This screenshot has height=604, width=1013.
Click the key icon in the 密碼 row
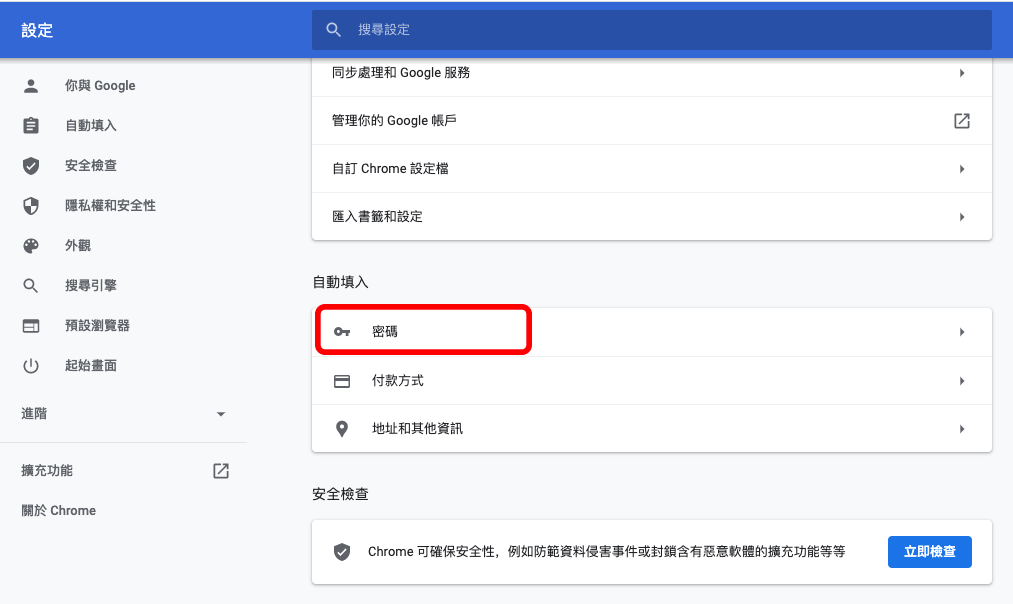(x=342, y=332)
